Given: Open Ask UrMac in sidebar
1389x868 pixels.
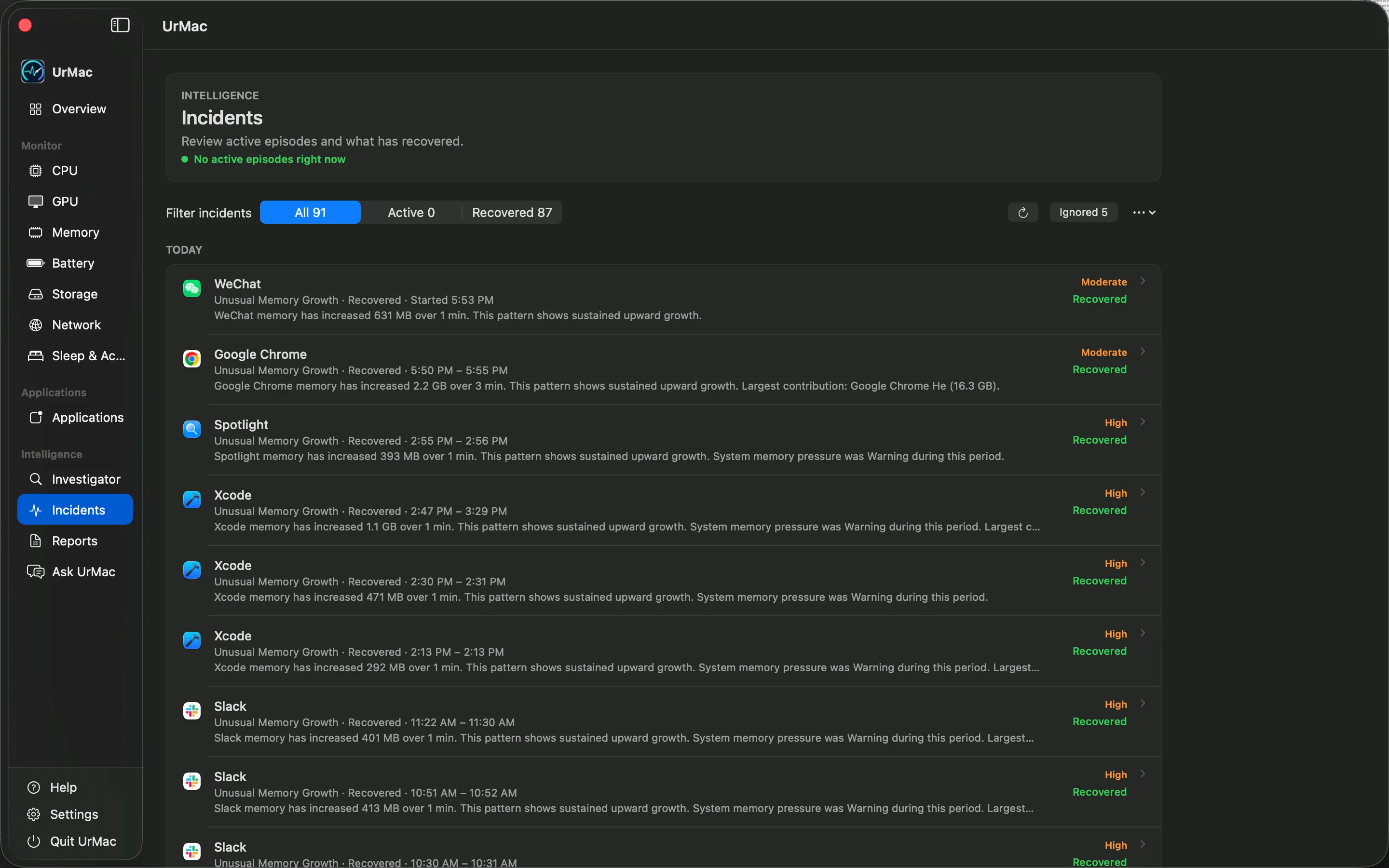Looking at the screenshot, I should click(75, 572).
